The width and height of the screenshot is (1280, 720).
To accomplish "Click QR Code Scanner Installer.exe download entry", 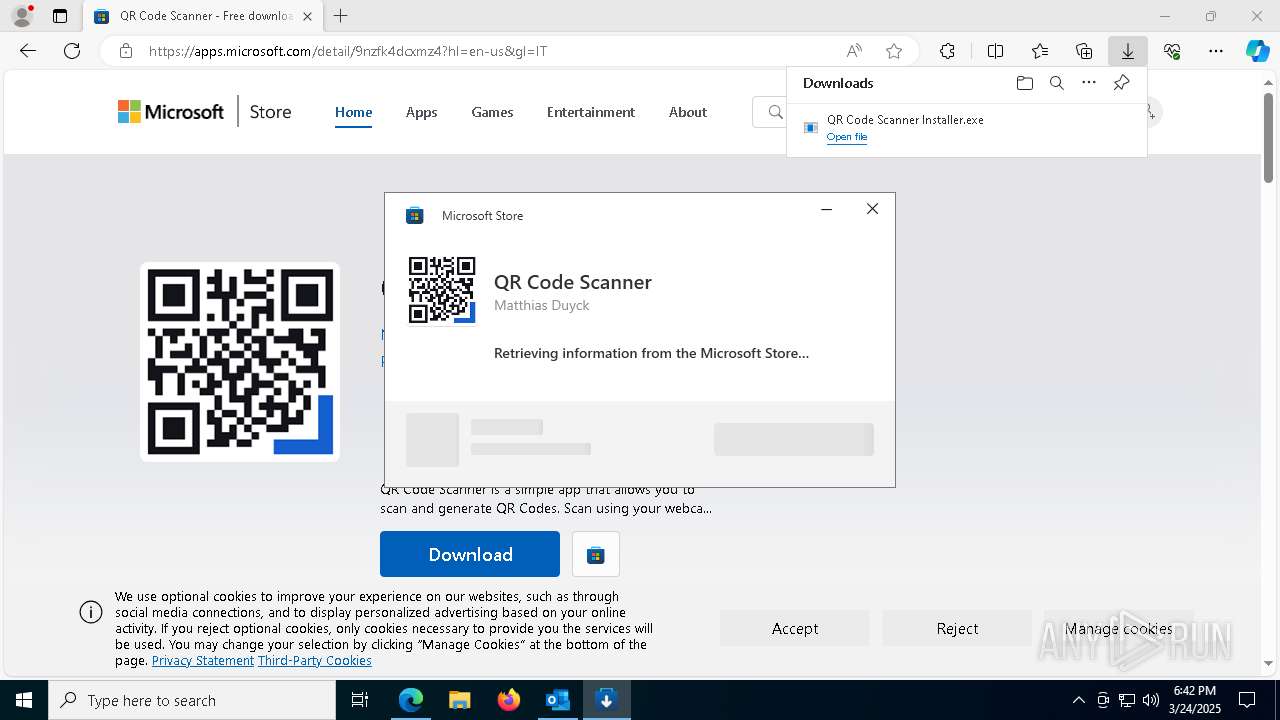I will (x=966, y=127).
